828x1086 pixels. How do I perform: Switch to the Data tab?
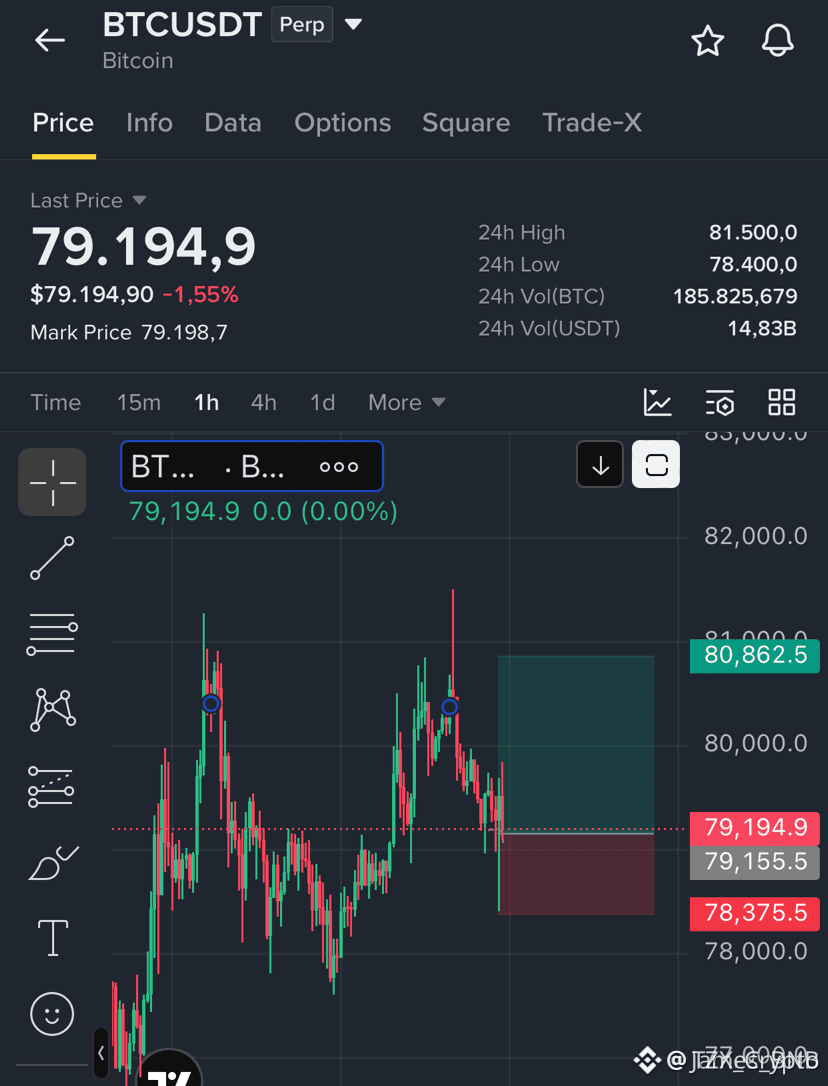233,123
